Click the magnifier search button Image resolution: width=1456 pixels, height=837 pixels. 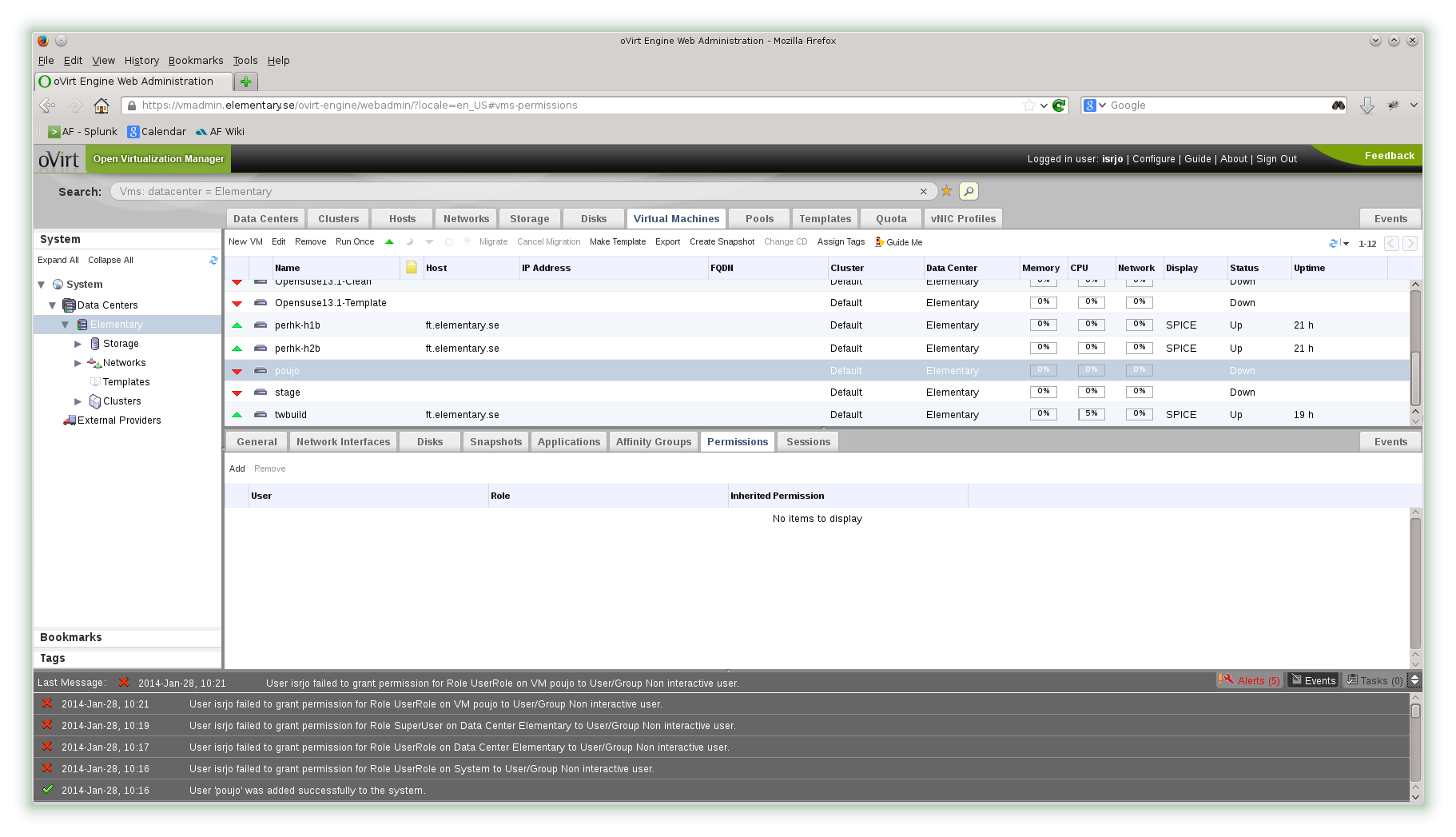coord(969,191)
